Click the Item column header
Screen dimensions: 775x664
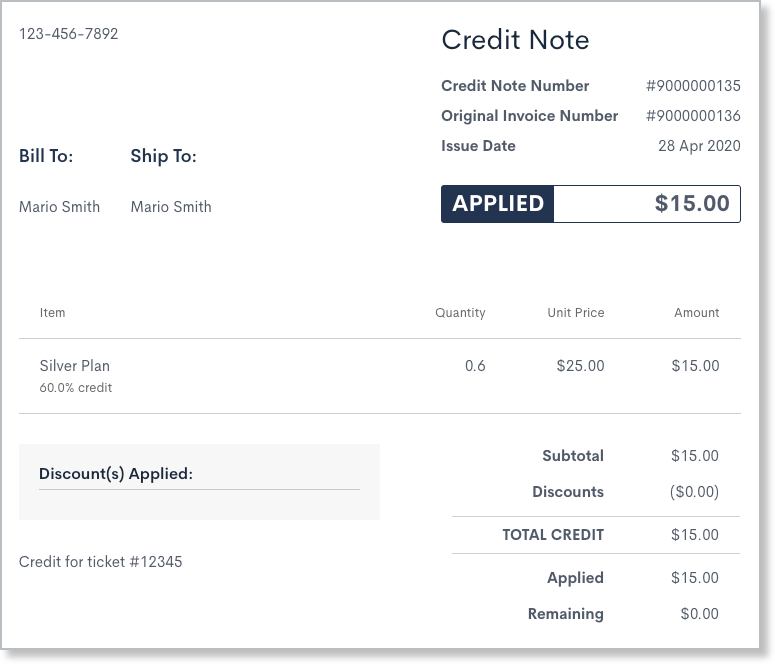tap(52, 313)
